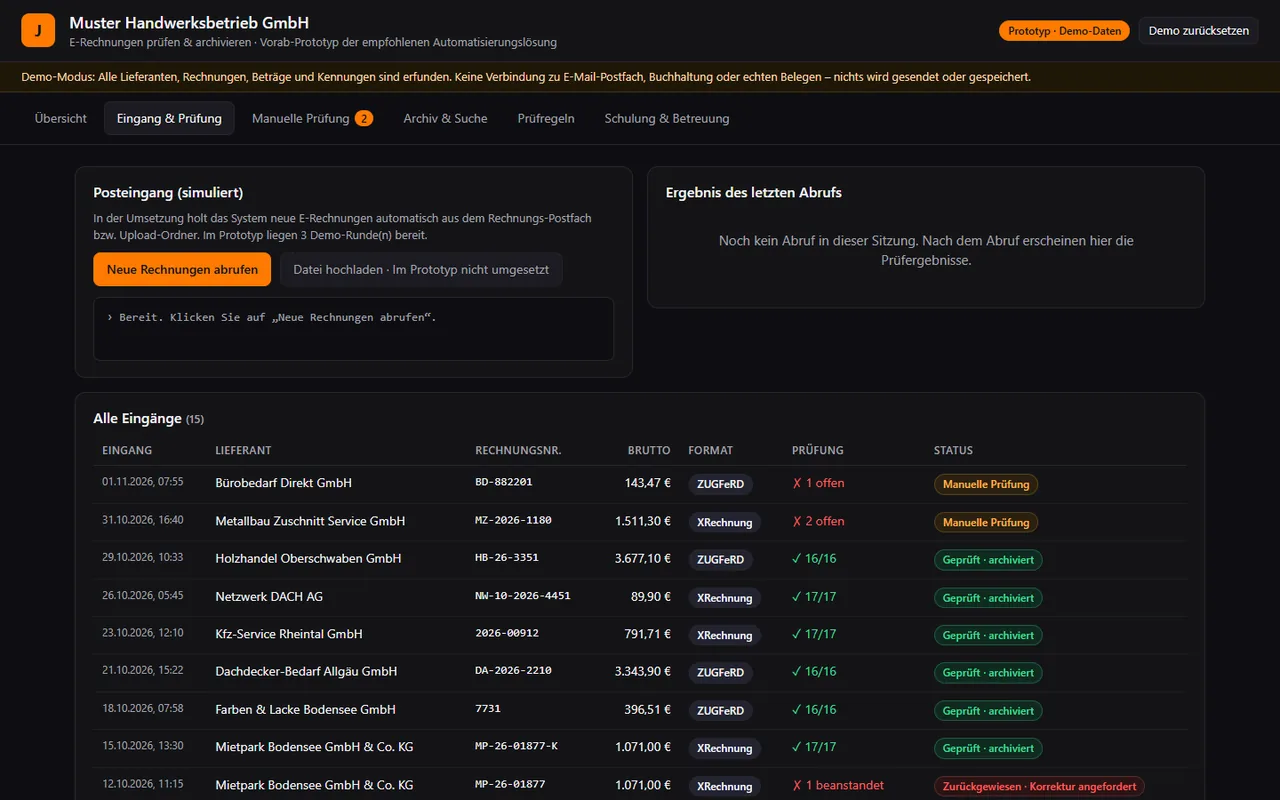The width and height of the screenshot is (1280, 800).
Task: Click invoice number MP-26-01877-K
Action: pos(516,746)
